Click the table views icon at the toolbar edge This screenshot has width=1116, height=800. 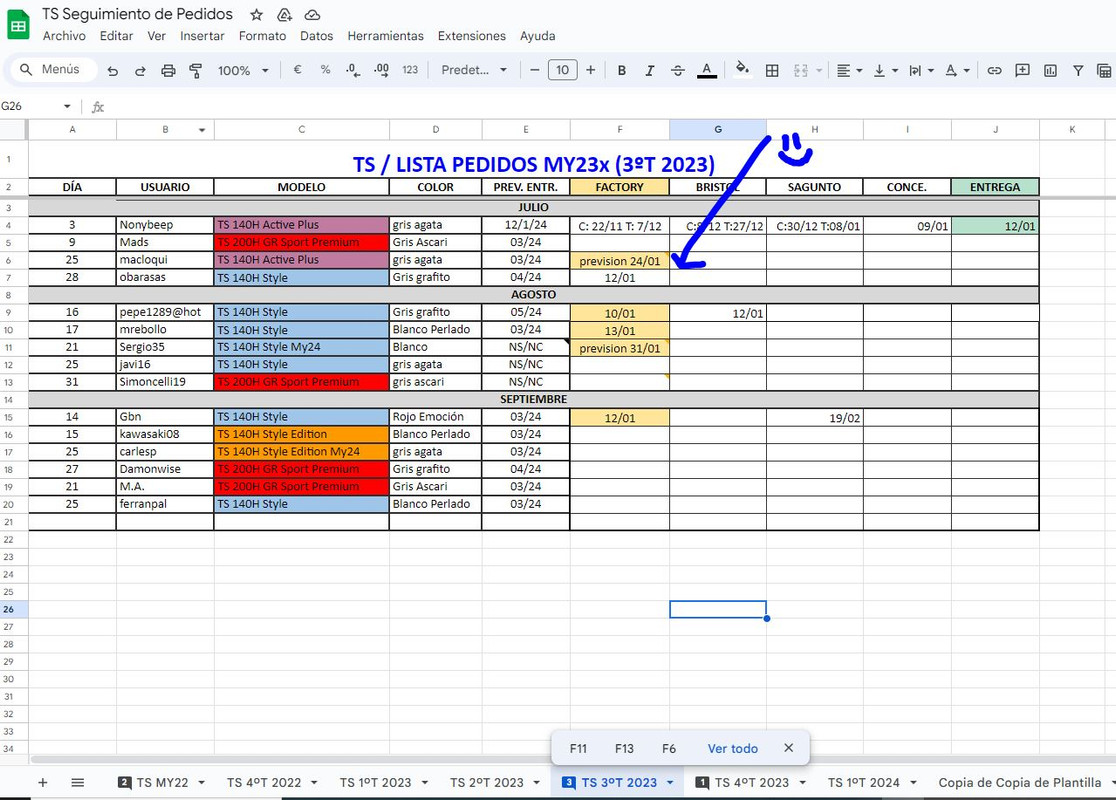(1104, 70)
